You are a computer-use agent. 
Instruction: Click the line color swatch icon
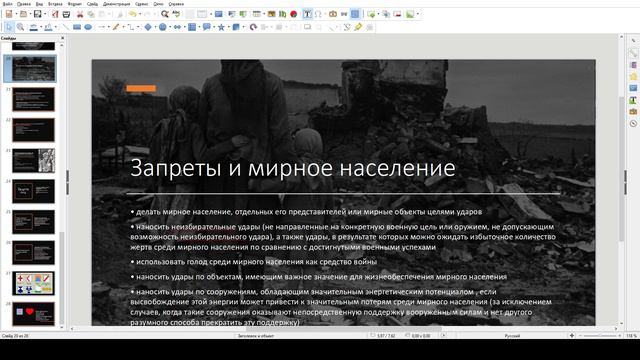click(x=33, y=27)
